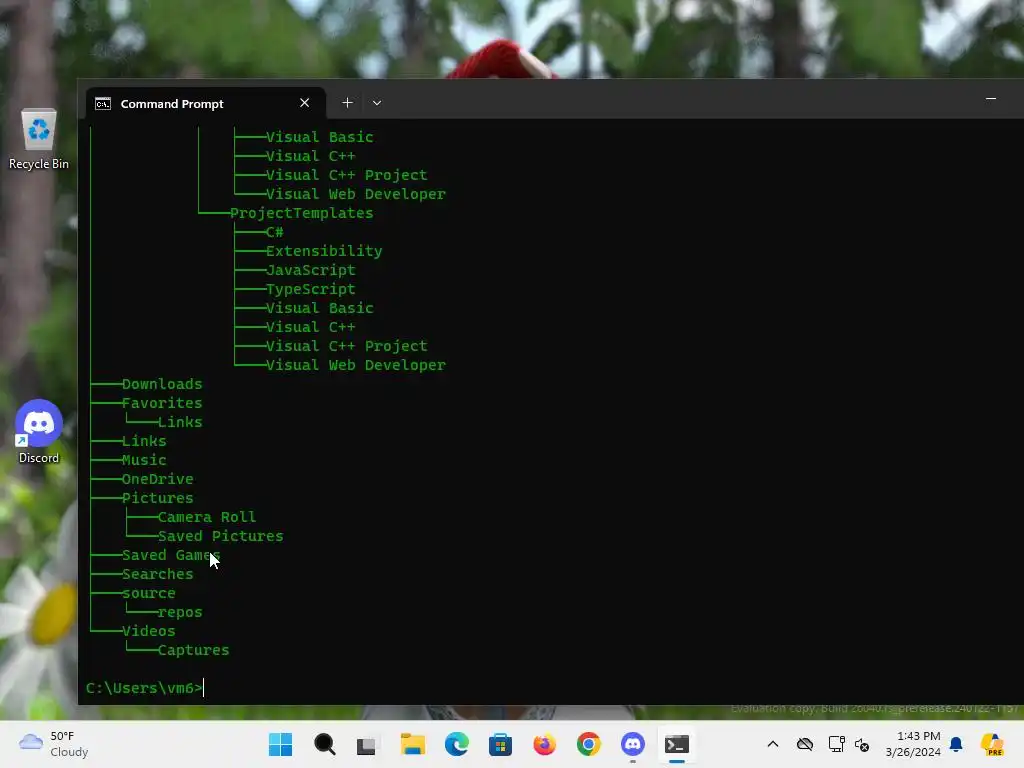Click the OneDrive folder entry
Image resolution: width=1024 pixels, height=768 pixels.
point(157,479)
